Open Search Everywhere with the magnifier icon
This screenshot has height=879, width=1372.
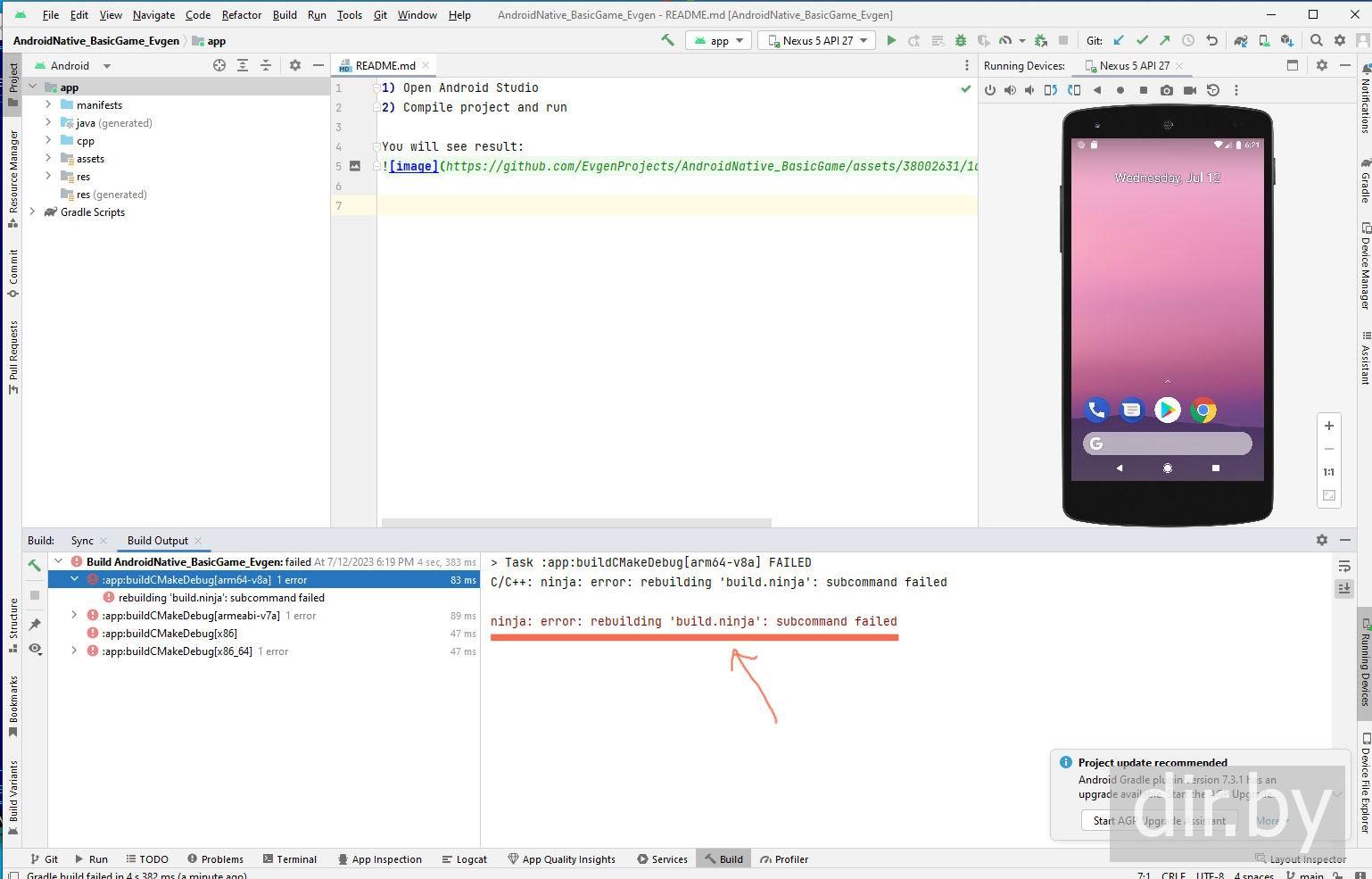[x=1316, y=40]
